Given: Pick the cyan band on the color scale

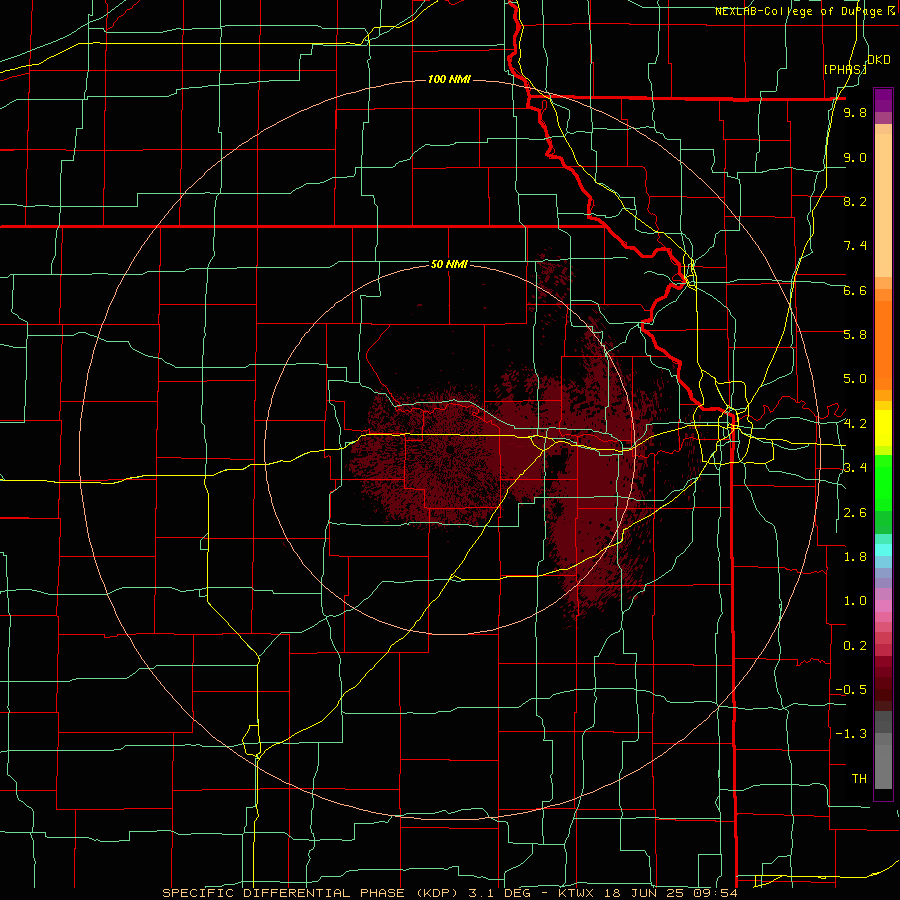Looking at the screenshot, I should (883, 550).
